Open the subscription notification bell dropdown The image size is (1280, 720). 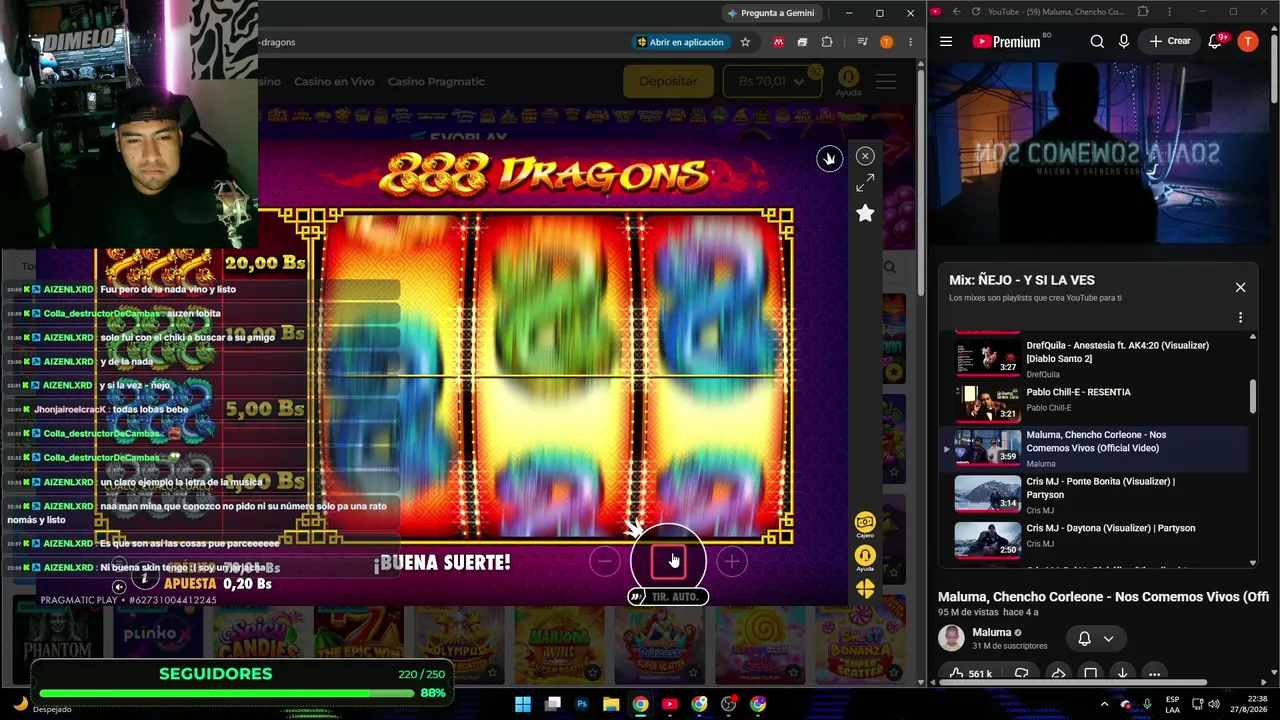click(1096, 638)
